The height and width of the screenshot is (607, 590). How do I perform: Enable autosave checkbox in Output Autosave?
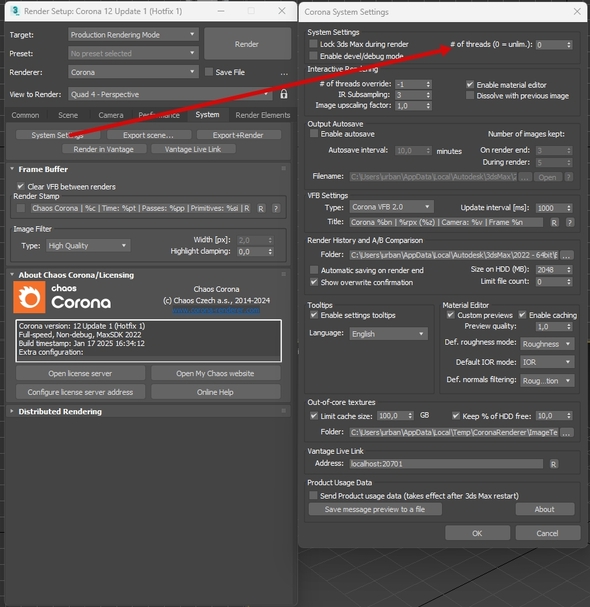coord(314,134)
